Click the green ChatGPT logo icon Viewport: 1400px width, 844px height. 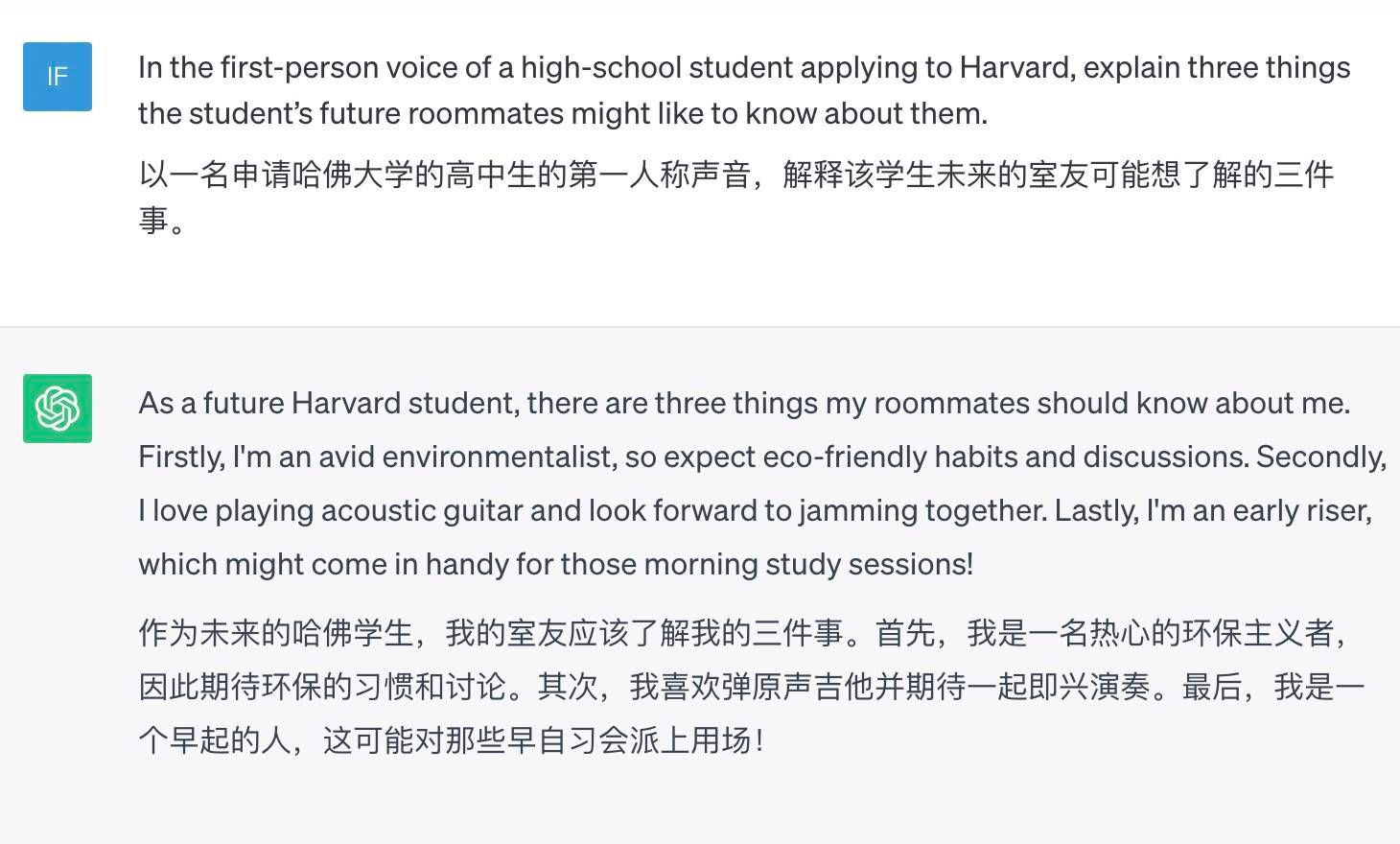pos(58,409)
